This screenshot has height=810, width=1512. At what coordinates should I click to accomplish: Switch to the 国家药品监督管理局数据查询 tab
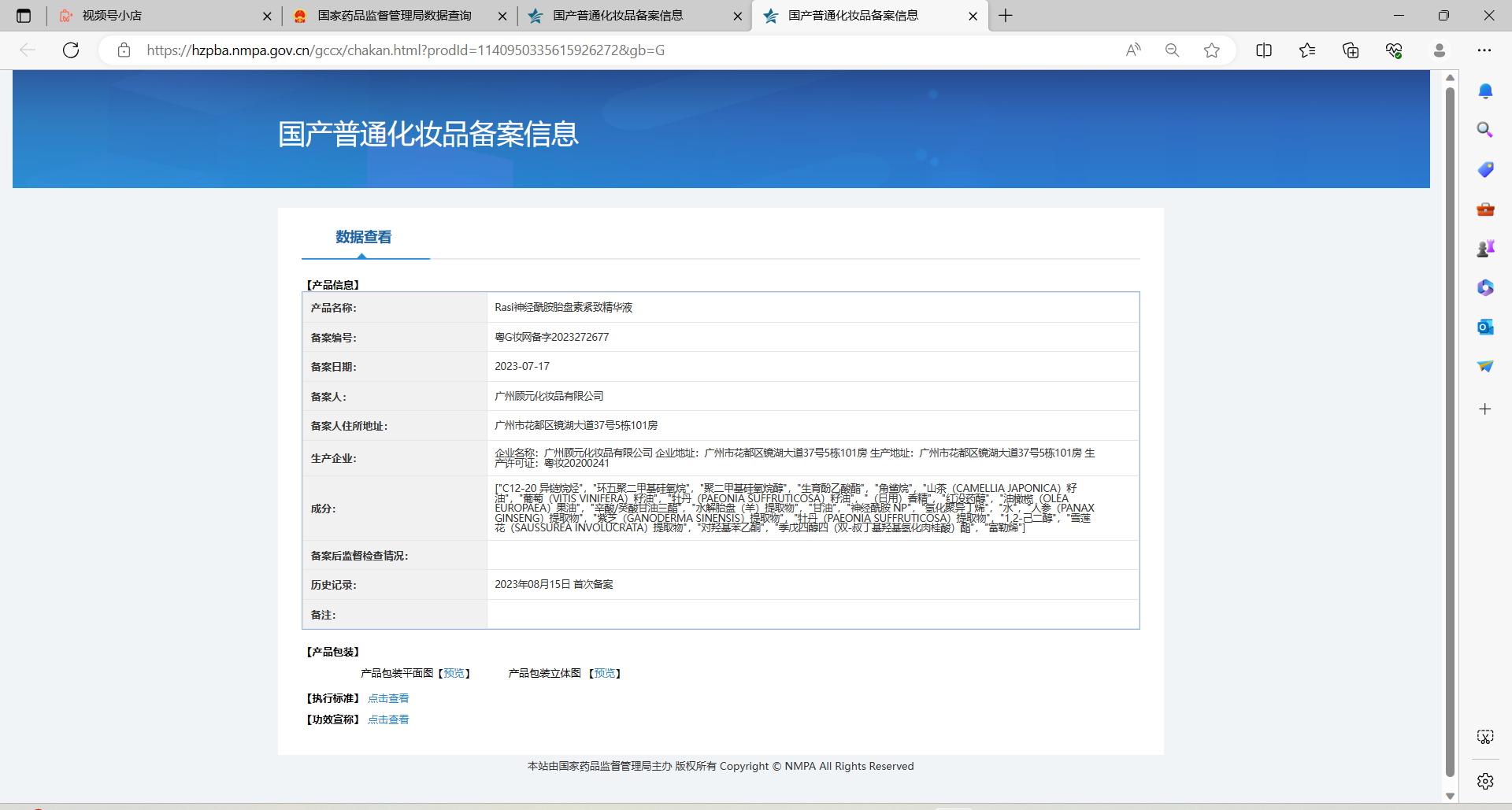[394, 16]
